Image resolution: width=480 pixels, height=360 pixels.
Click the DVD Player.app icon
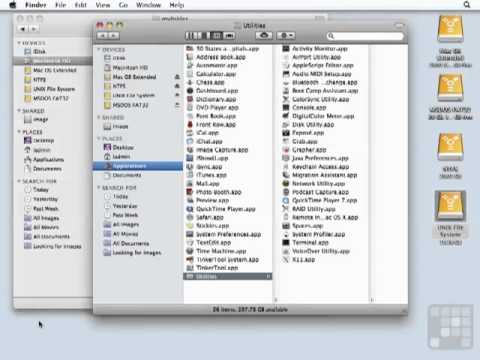[x=190, y=108]
